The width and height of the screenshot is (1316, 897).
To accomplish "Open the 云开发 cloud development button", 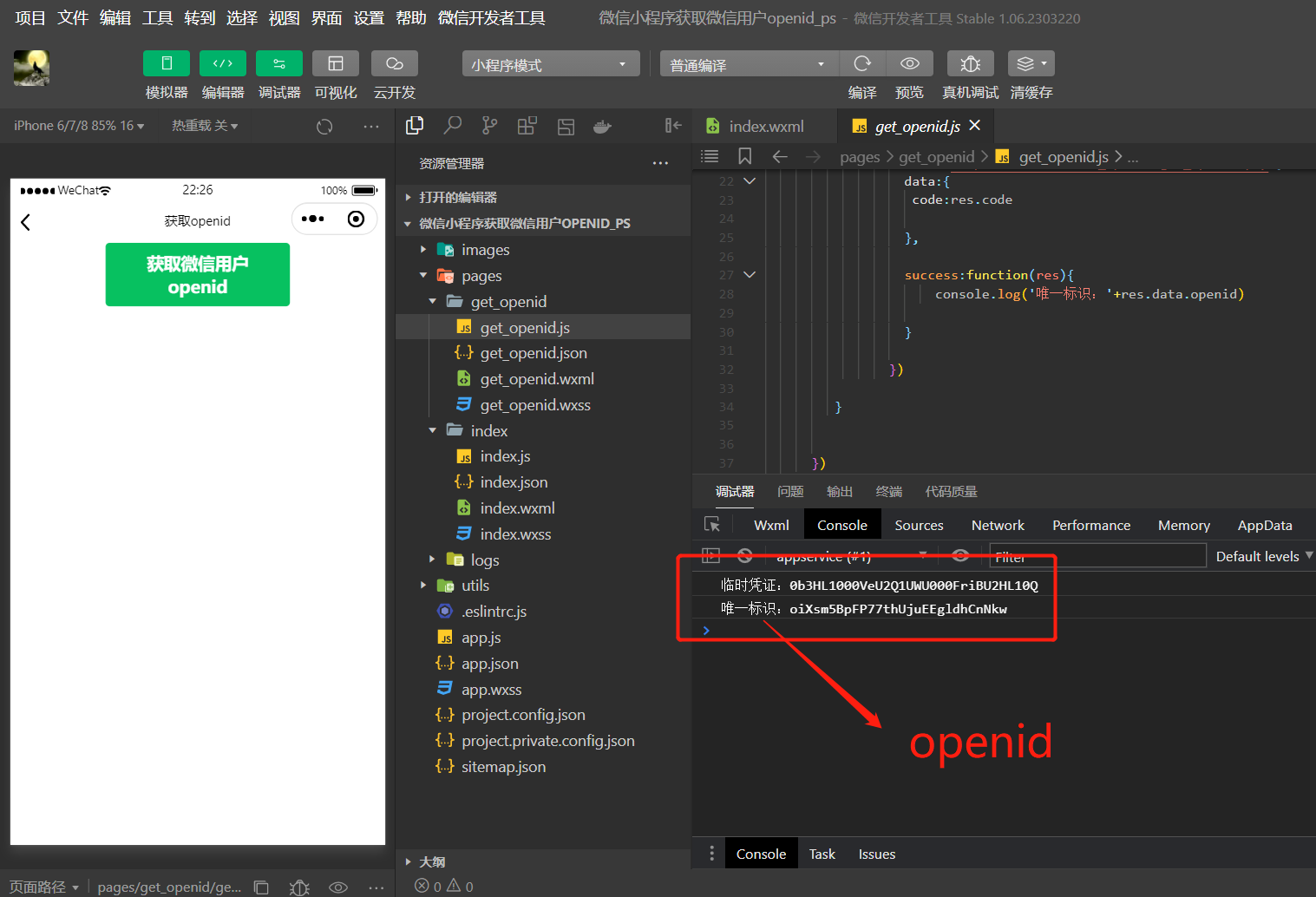I will (x=395, y=63).
